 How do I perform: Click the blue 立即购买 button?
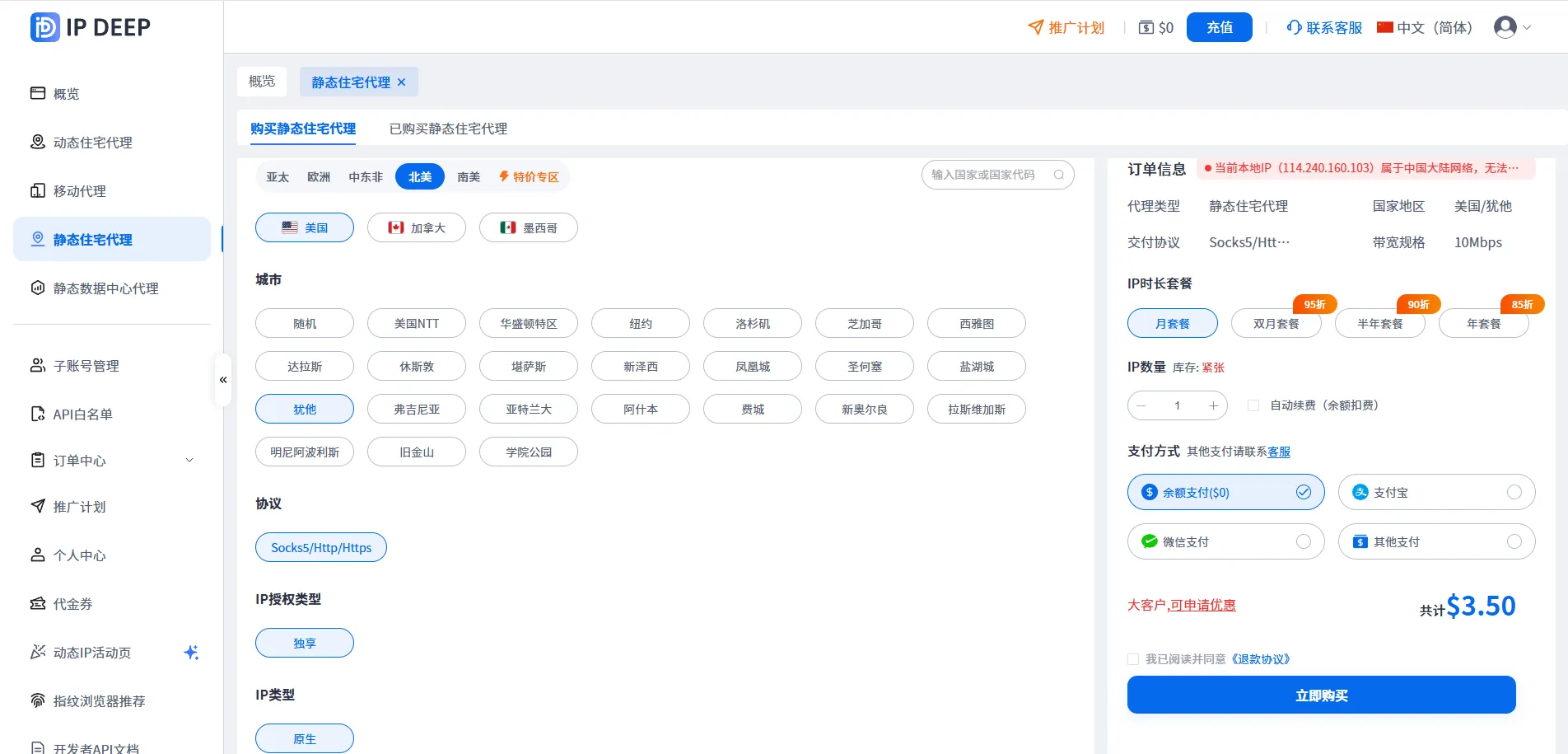pyautogui.click(x=1321, y=695)
